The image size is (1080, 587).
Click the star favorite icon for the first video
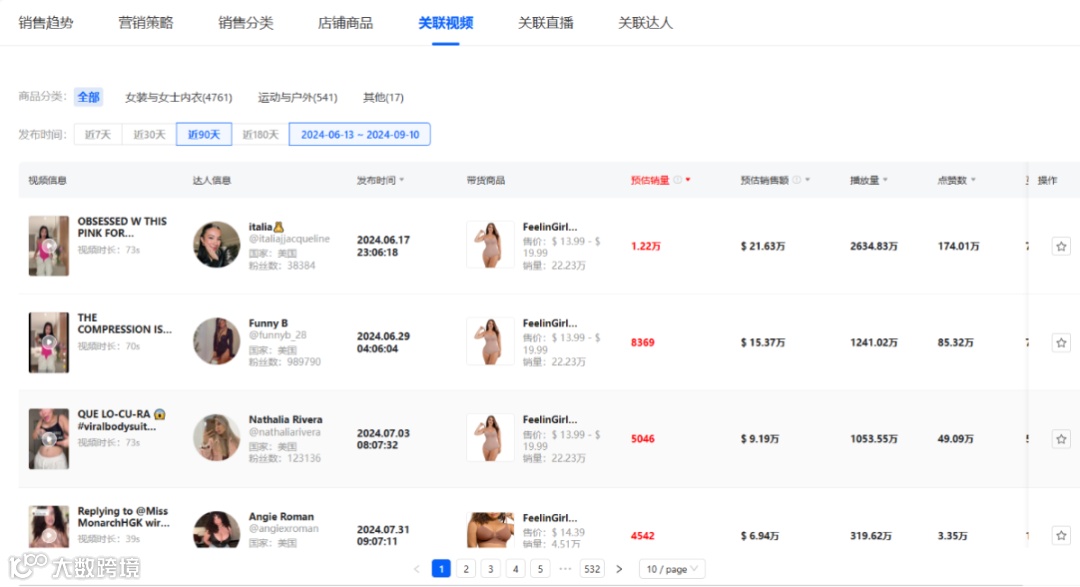click(x=1061, y=245)
